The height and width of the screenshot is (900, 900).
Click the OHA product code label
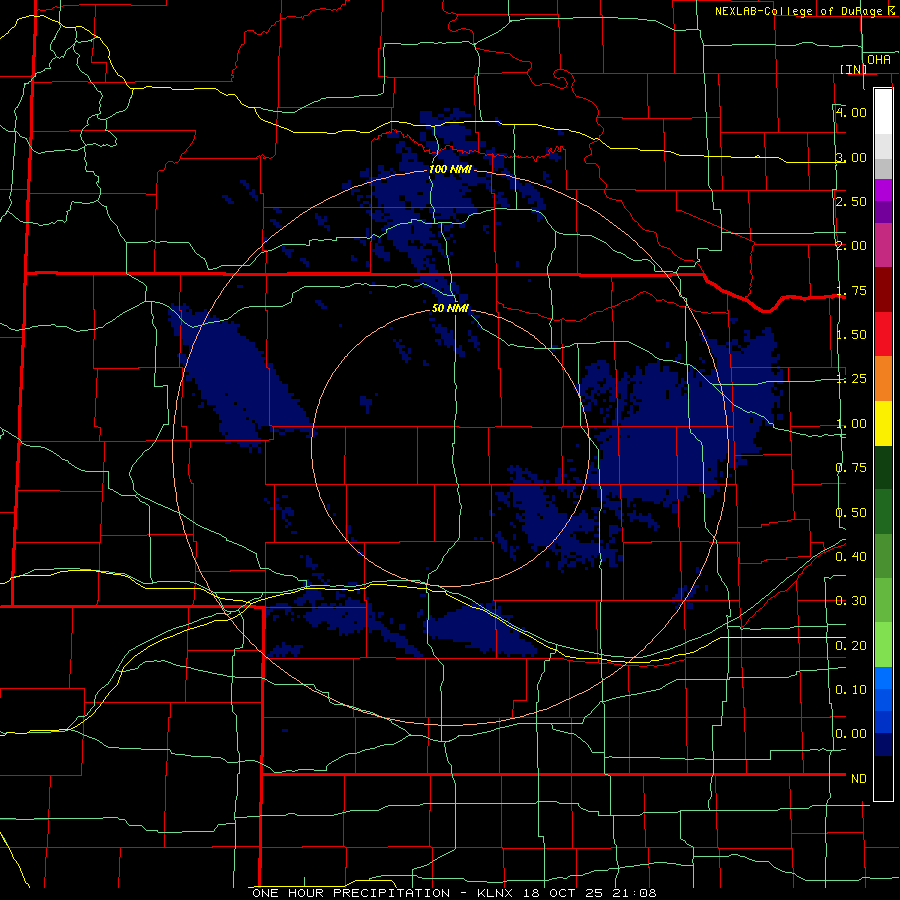coord(879,60)
